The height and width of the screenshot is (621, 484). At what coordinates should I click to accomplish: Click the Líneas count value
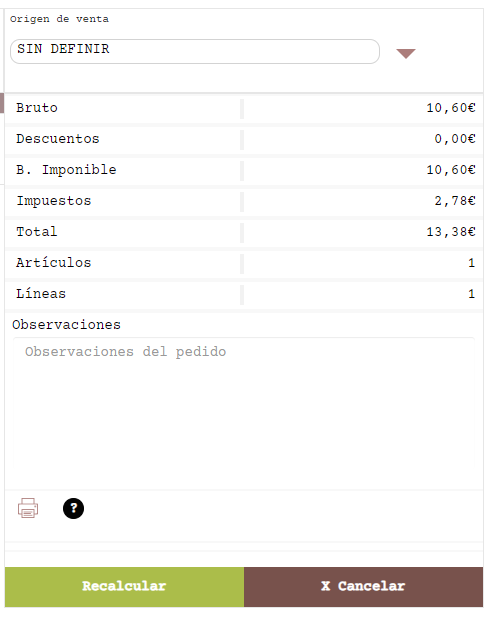[x=471, y=293]
